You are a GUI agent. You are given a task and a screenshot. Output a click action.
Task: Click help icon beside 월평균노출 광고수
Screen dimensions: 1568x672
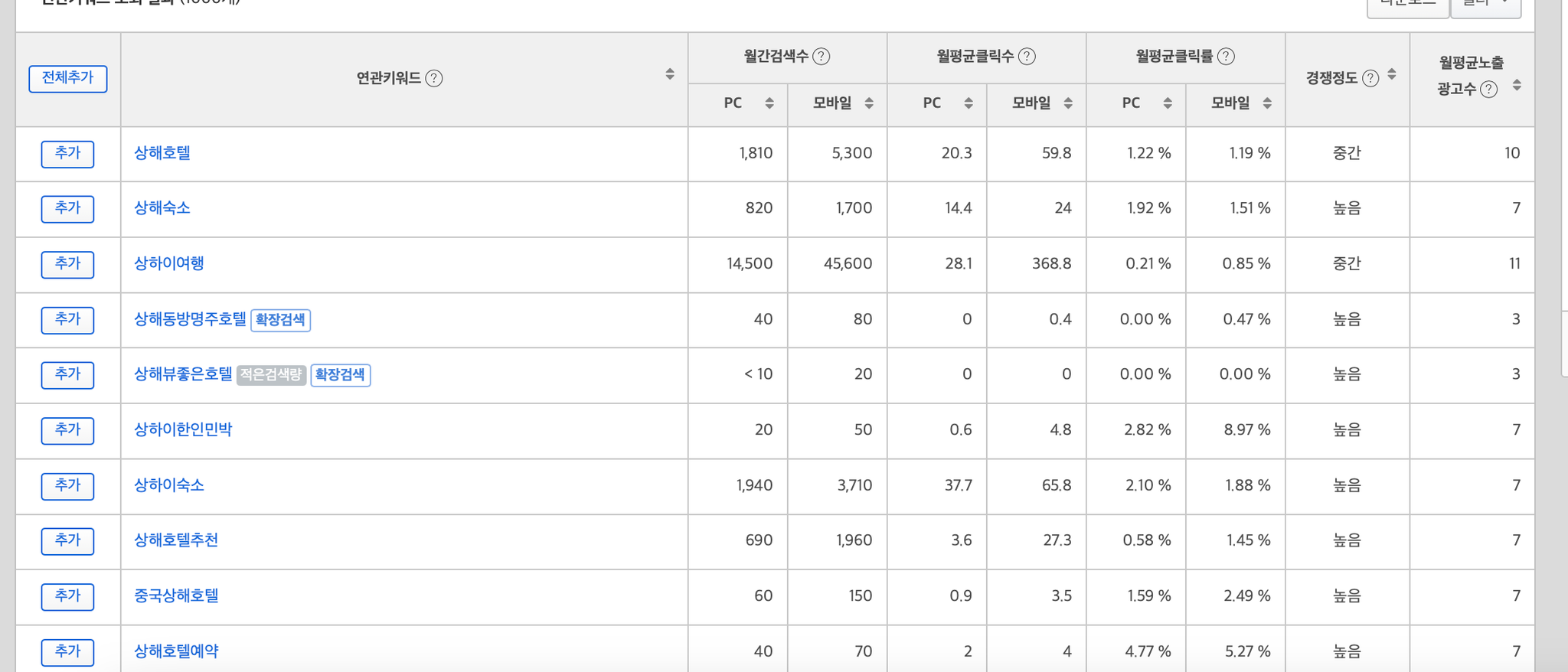pos(1489,90)
